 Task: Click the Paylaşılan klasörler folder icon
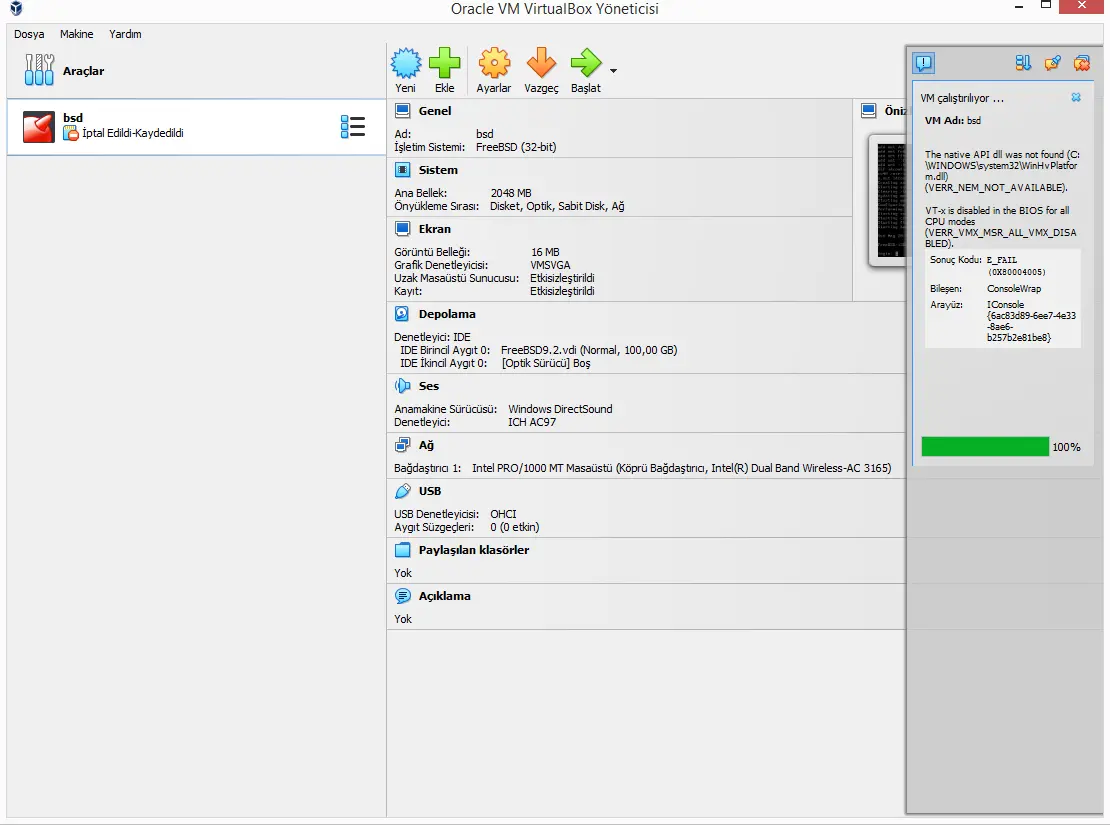pyautogui.click(x=403, y=550)
